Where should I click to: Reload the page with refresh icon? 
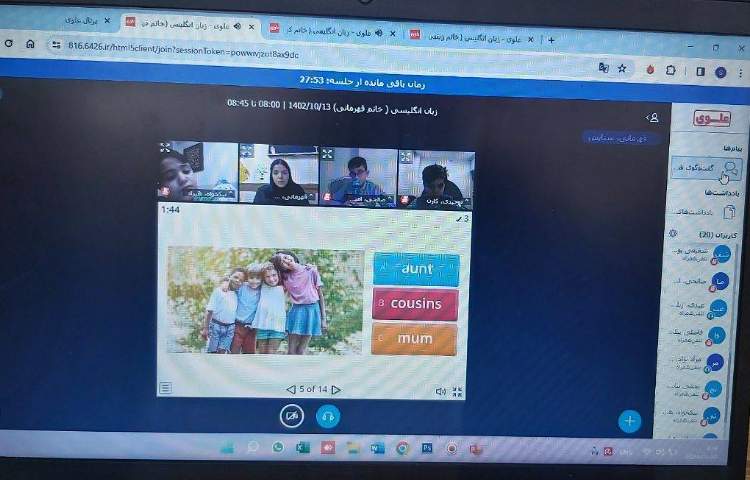pyautogui.click(x=8, y=43)
